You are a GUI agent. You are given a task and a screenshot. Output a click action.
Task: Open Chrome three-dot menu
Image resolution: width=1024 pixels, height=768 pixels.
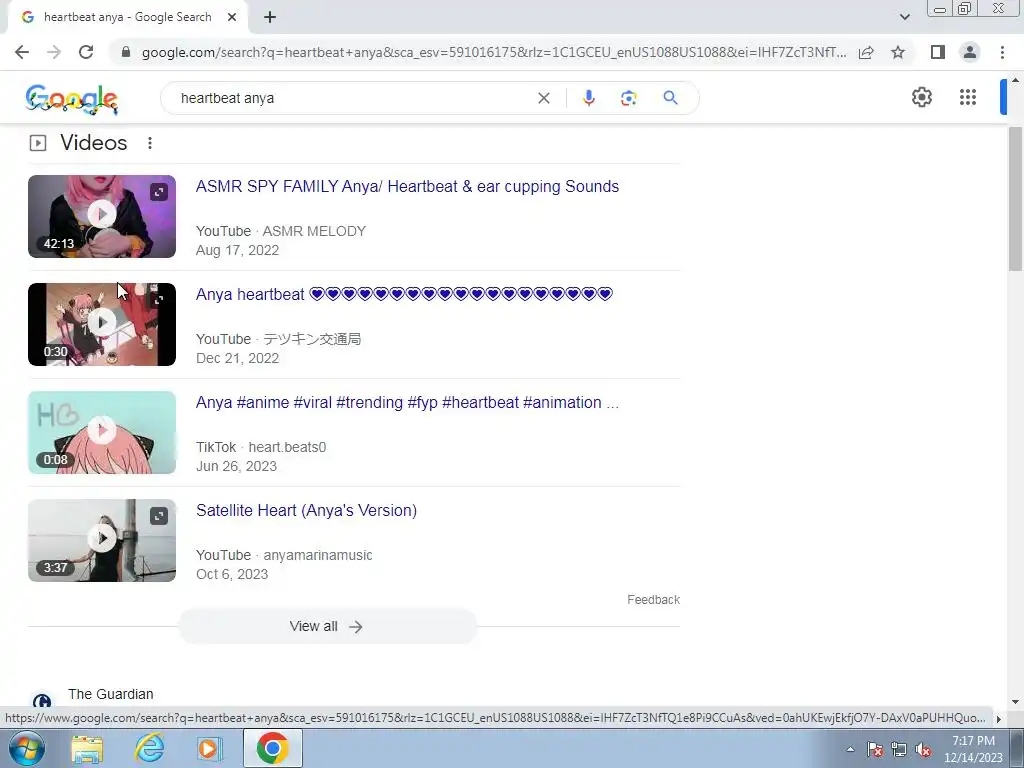coord(1002,52)
